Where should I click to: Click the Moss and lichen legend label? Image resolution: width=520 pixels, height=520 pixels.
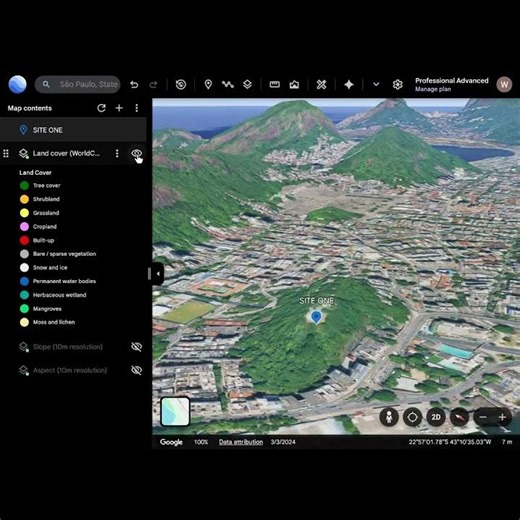point(54,322)
